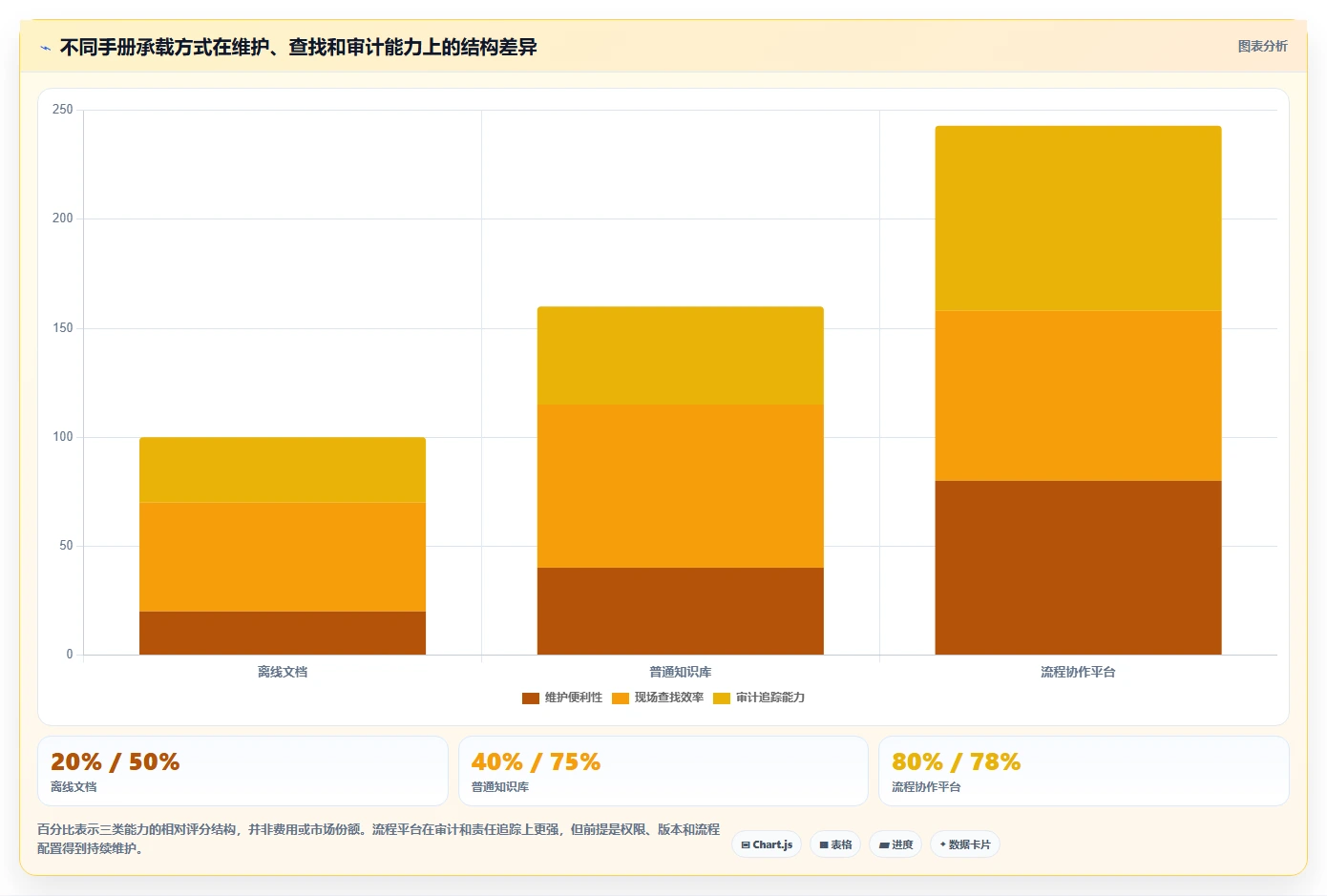Toggle the 现场查找效率 legend item
The height and width of the screenshot is (896, 1327).
(658, 698)
